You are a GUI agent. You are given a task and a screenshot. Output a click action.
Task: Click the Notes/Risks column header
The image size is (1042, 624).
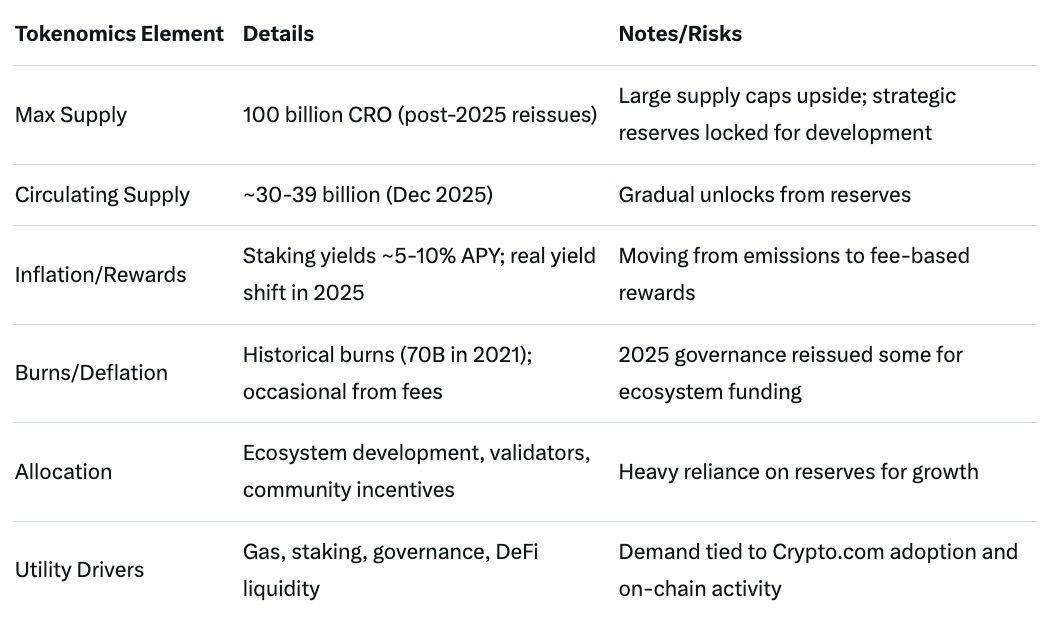pos(680,34)
